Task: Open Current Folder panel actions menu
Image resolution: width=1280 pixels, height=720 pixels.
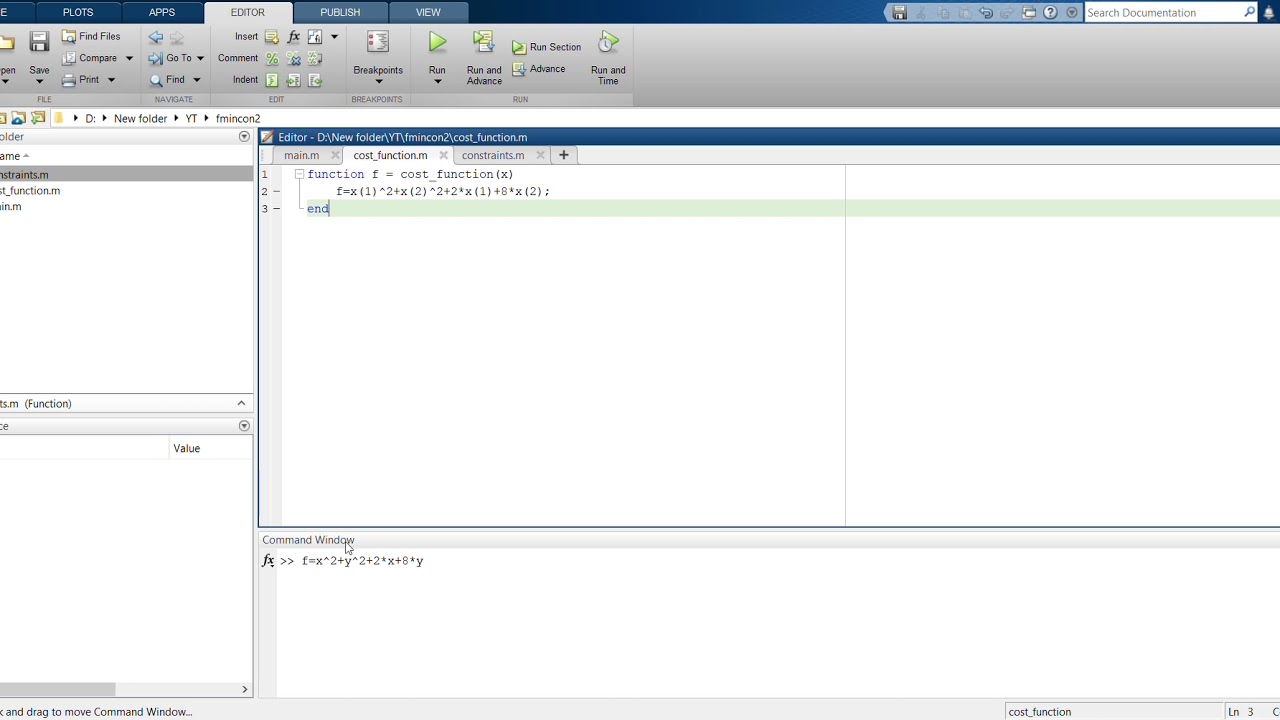Action: coord(244,137)
